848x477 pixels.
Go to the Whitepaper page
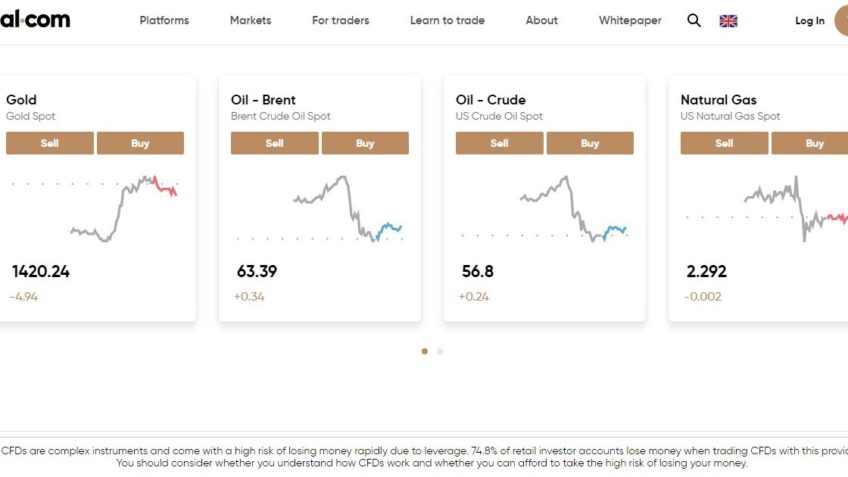630,20
